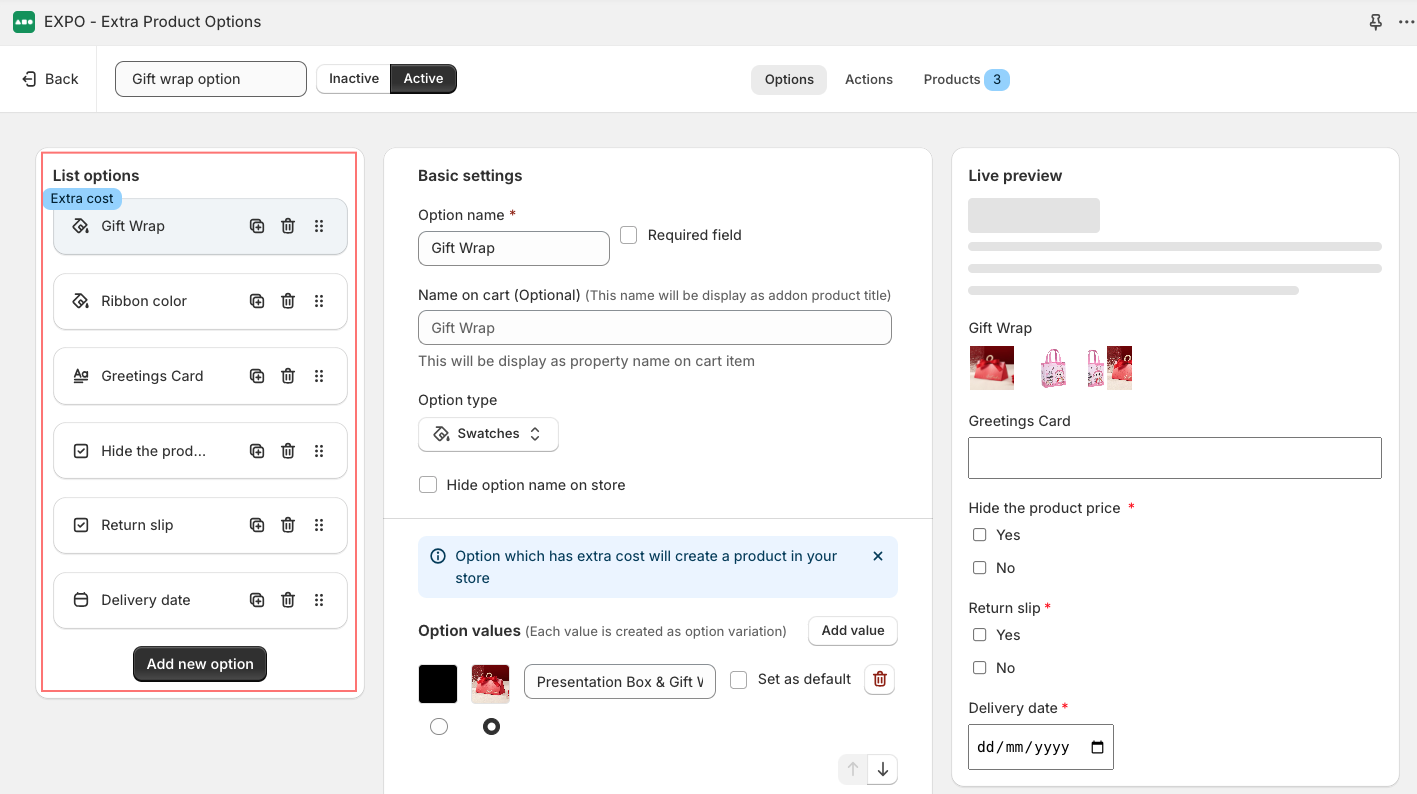
Task: Click the Hide the prod... drag handle
Action: [x=319, y=451]
